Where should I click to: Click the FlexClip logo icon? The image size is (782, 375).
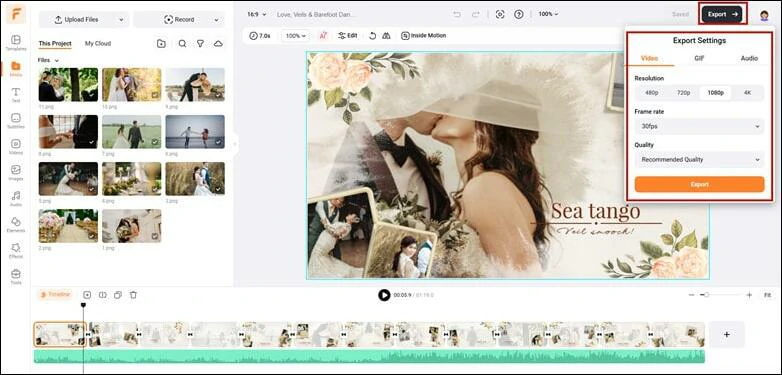[16, 14]
